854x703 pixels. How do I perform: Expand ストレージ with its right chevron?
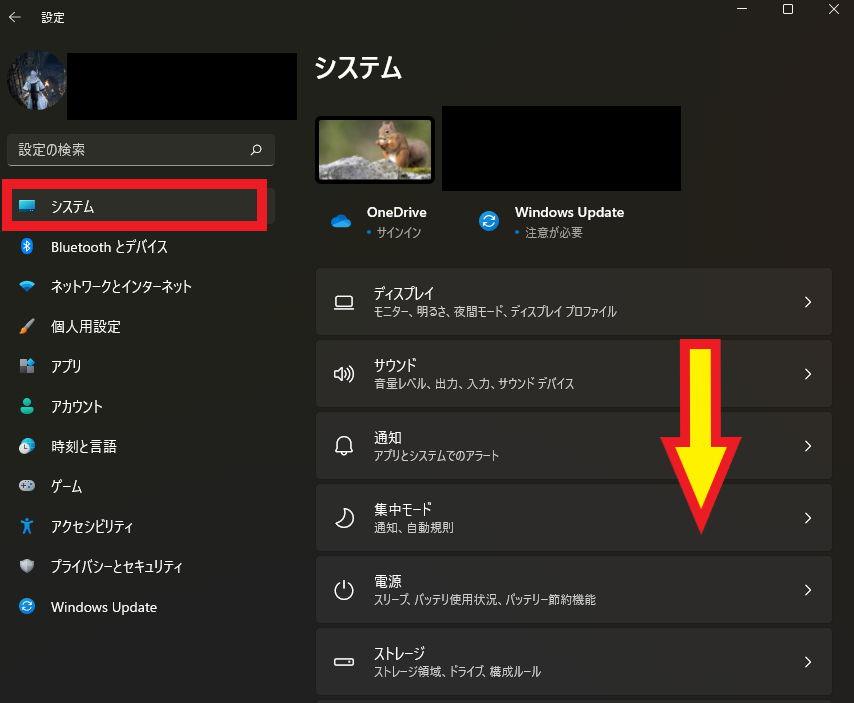point(808,661)
